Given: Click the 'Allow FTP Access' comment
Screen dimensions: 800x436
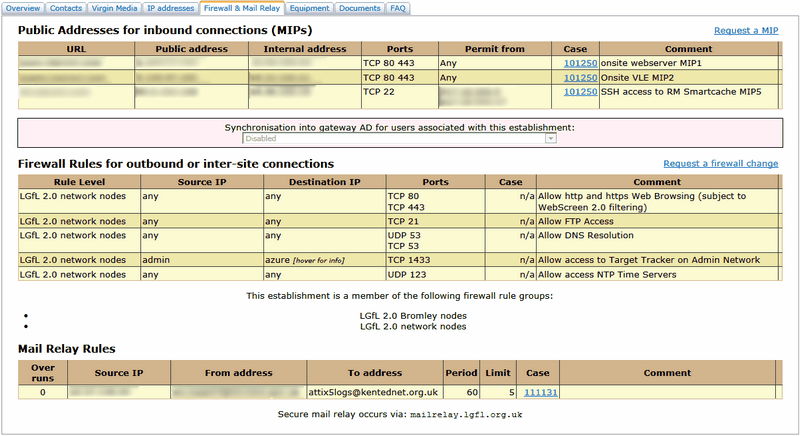Looking at the screenshot, I should [x=576, y=221].
